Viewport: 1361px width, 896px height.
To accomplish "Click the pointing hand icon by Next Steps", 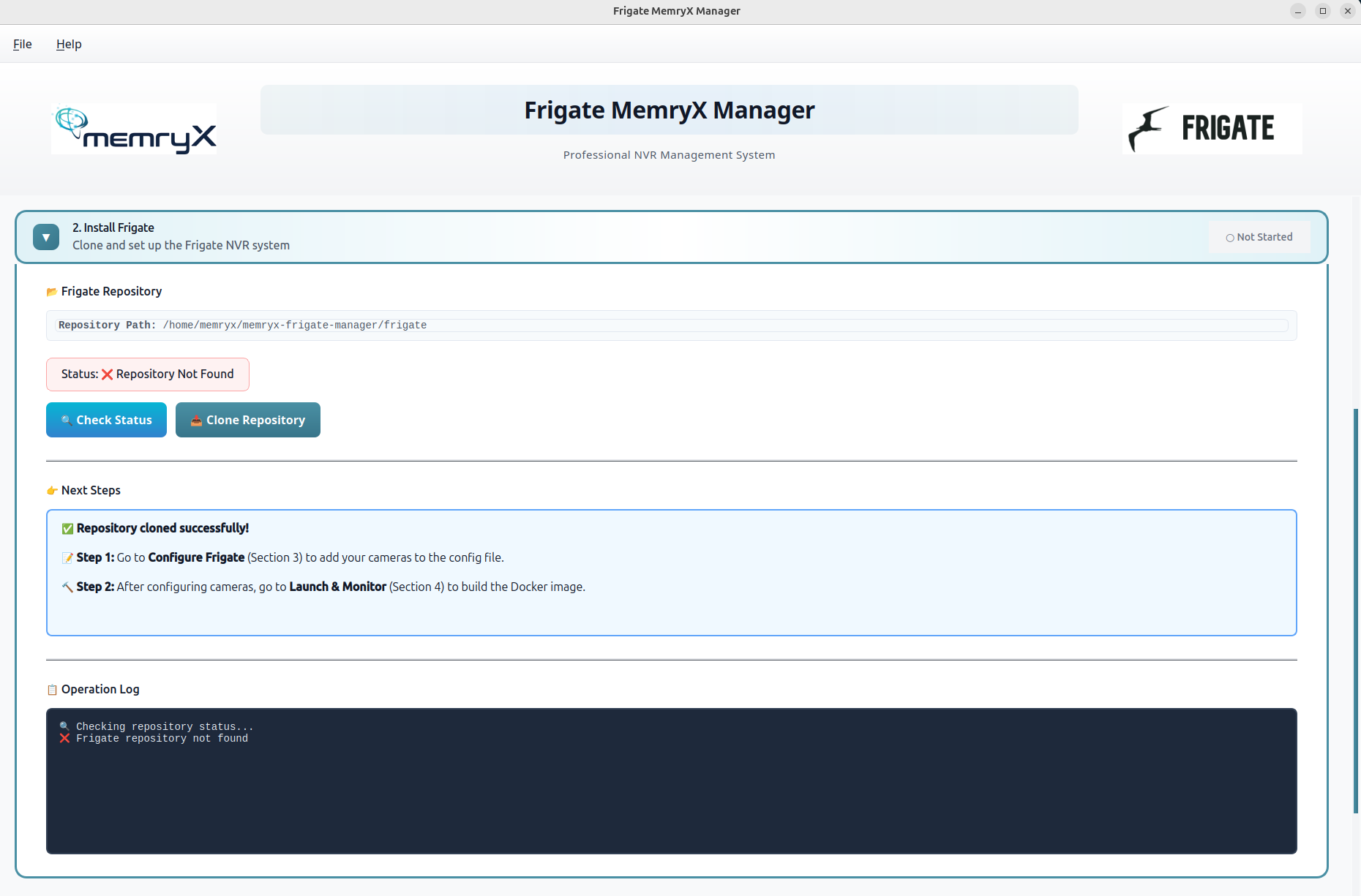I will [52, 491].
